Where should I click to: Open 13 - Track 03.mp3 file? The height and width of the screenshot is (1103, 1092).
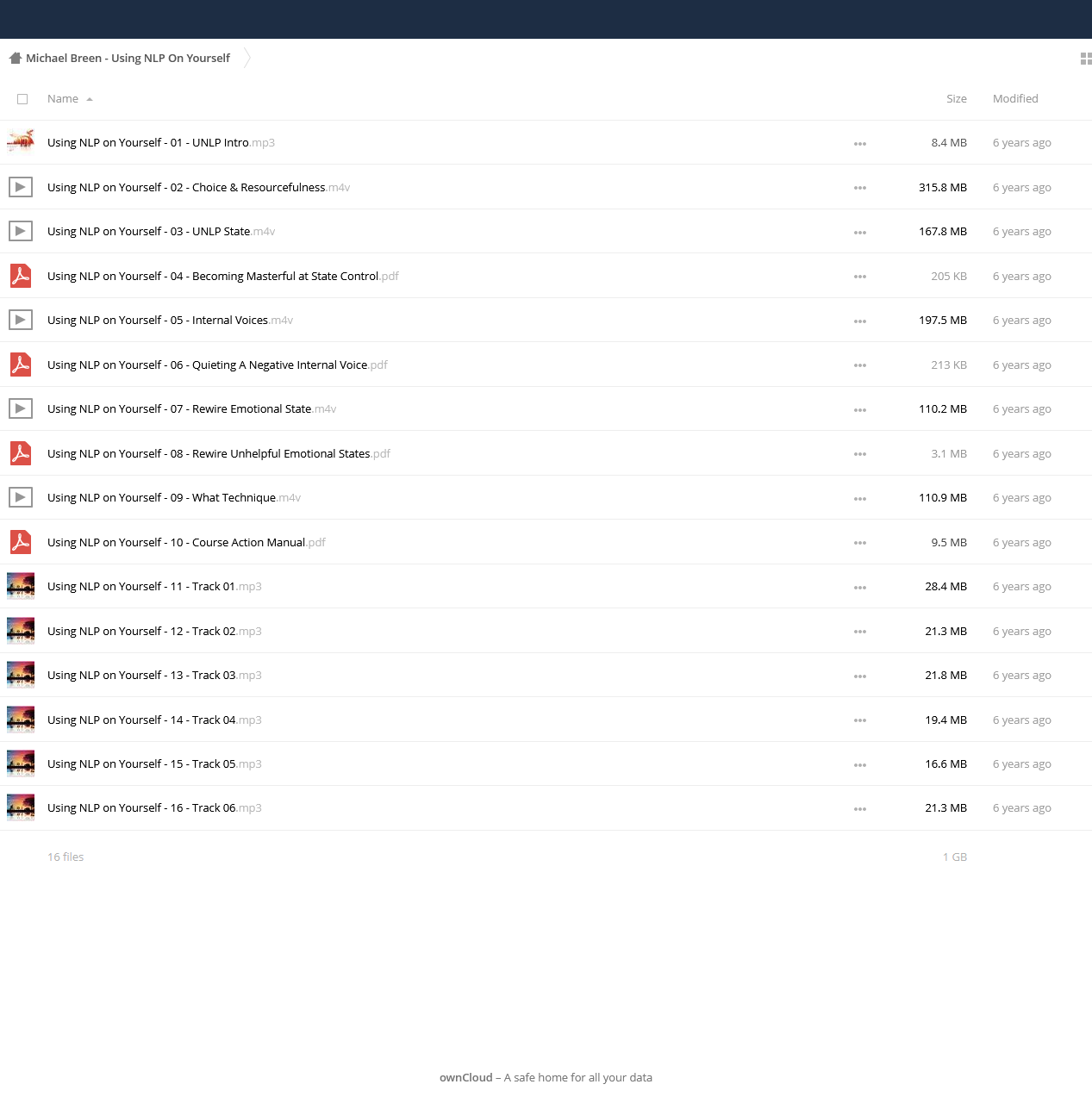click(154, 676)
